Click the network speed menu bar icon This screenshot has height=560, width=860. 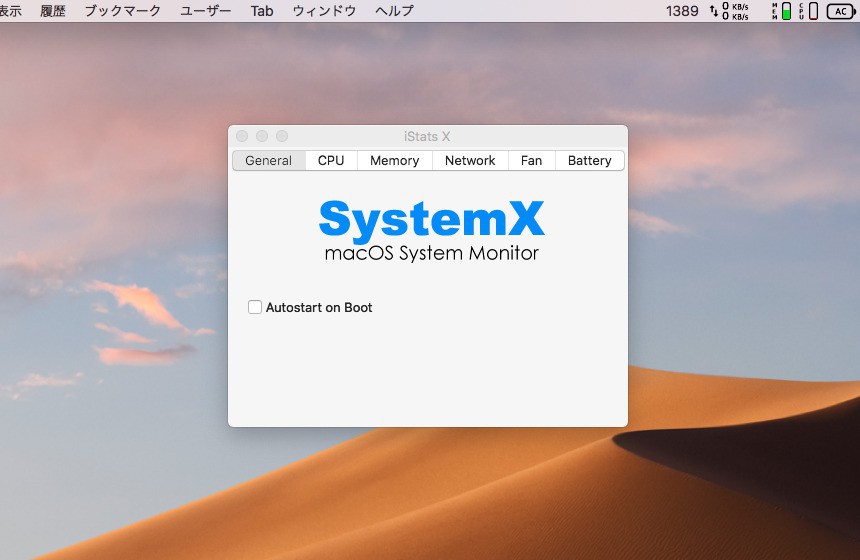tap(729, 11)
